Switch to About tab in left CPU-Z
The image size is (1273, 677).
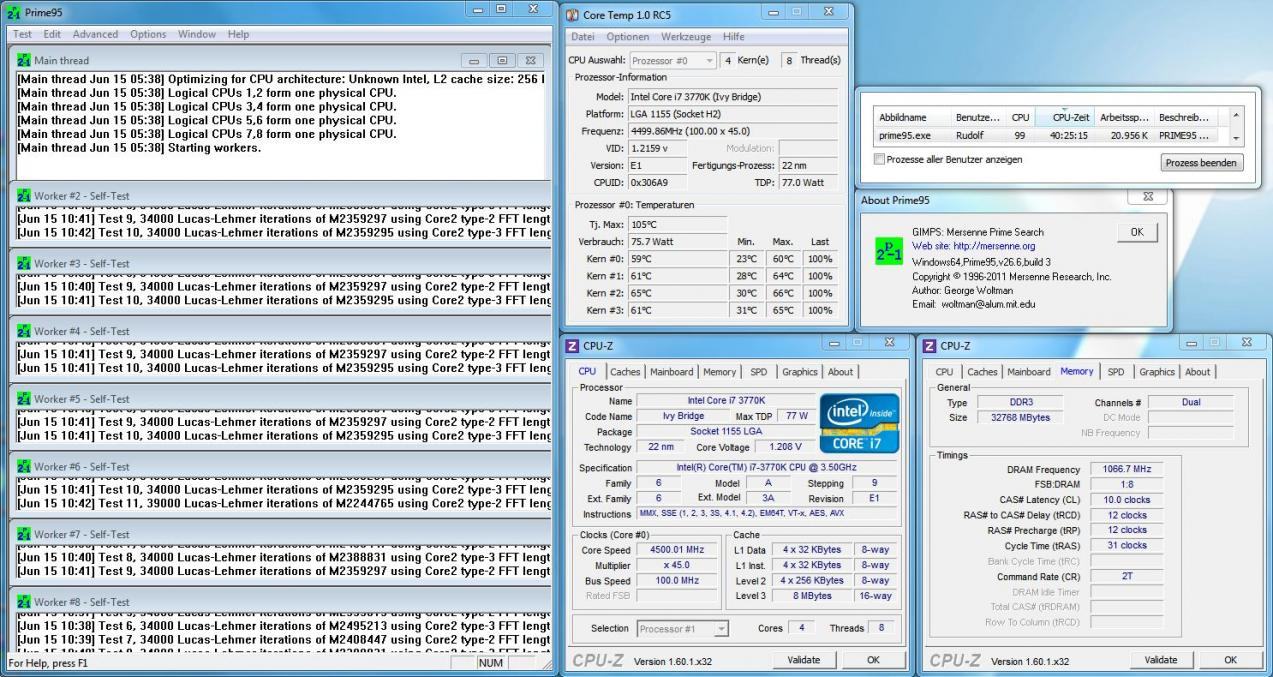[x=841, y=372]
